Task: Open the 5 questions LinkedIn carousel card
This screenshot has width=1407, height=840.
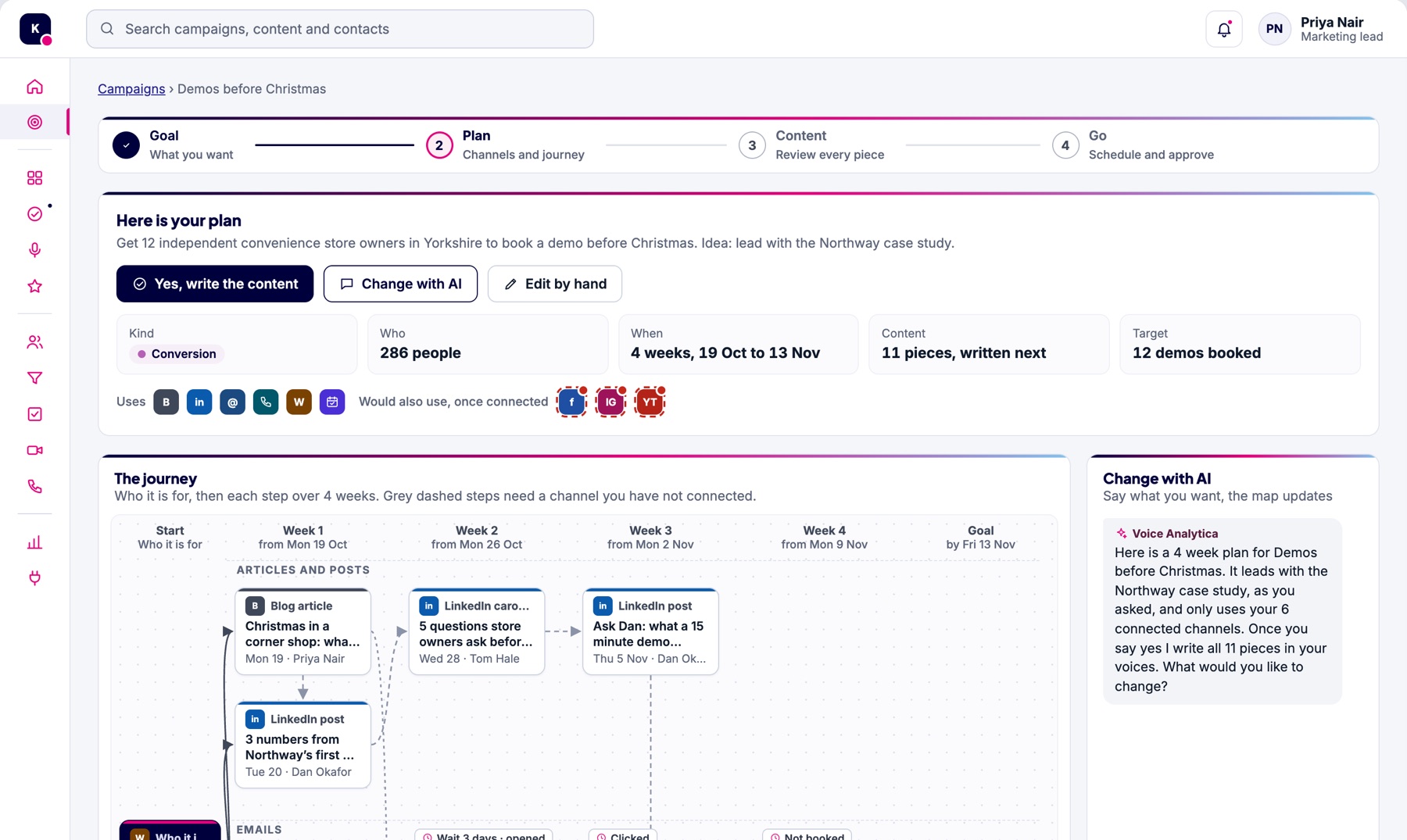Action: (477, 631)
